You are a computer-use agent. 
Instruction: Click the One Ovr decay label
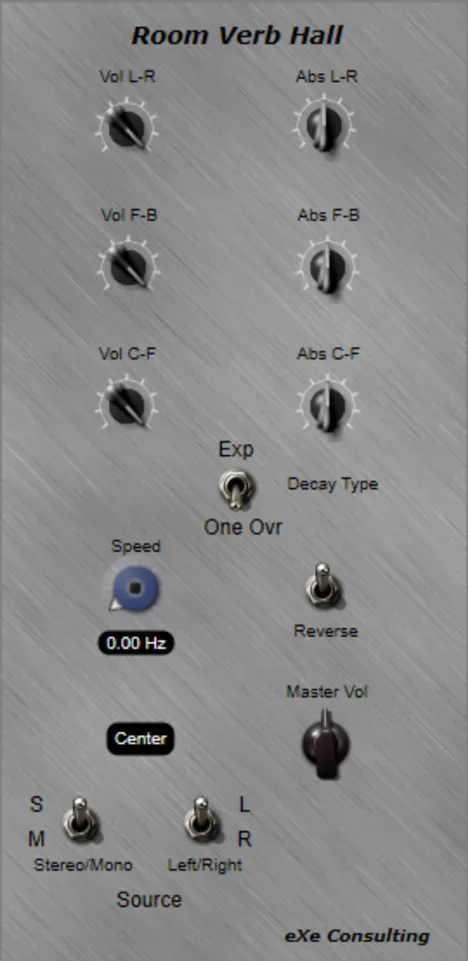[243, 527]
